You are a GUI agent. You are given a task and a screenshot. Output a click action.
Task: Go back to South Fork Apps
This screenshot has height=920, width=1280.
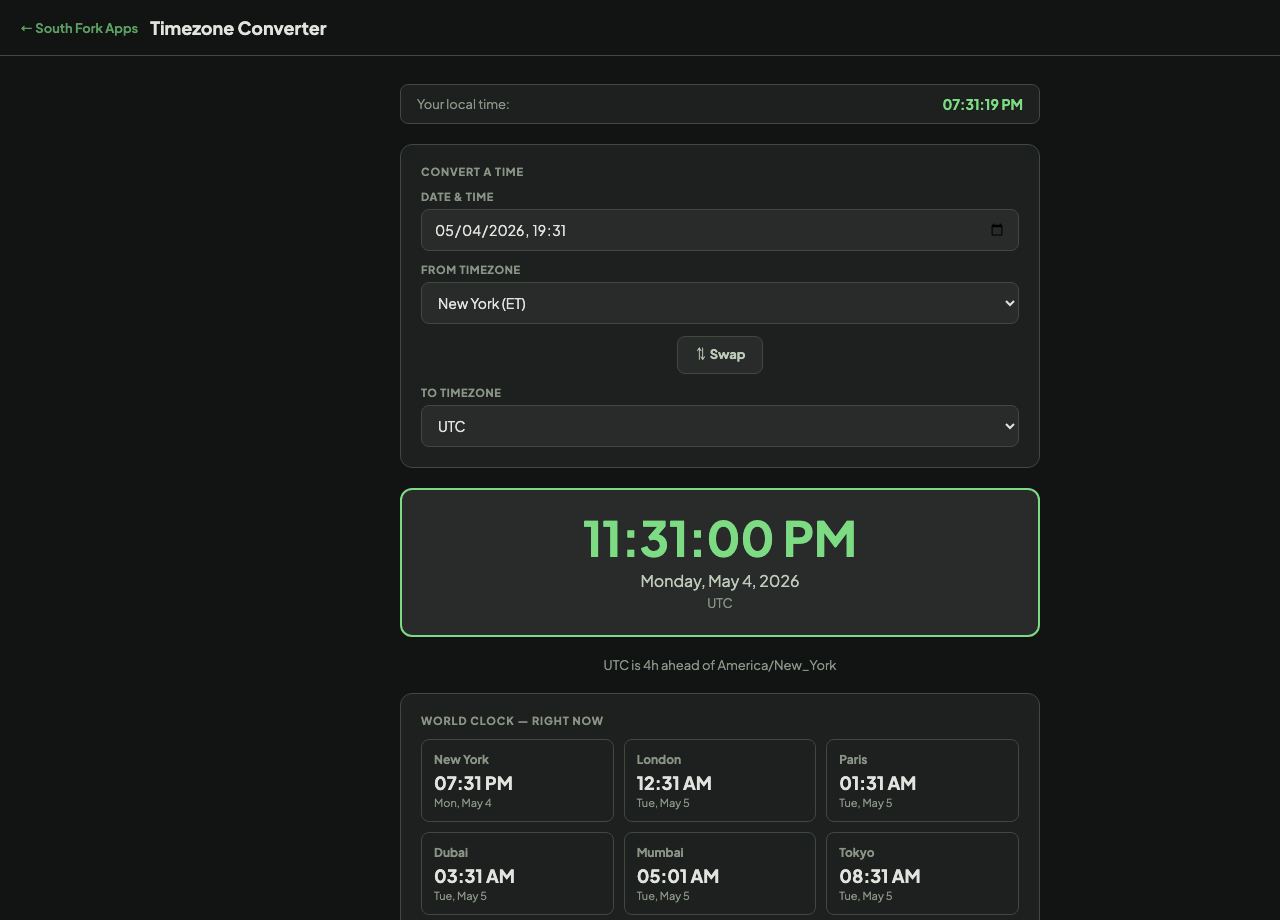(x=79, y=28)
